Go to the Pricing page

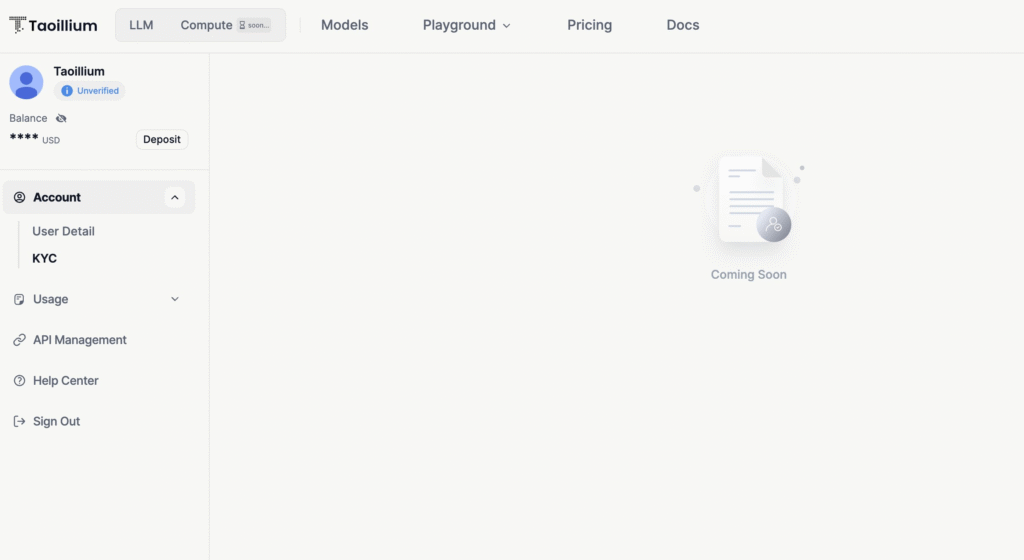click(589, 25)
